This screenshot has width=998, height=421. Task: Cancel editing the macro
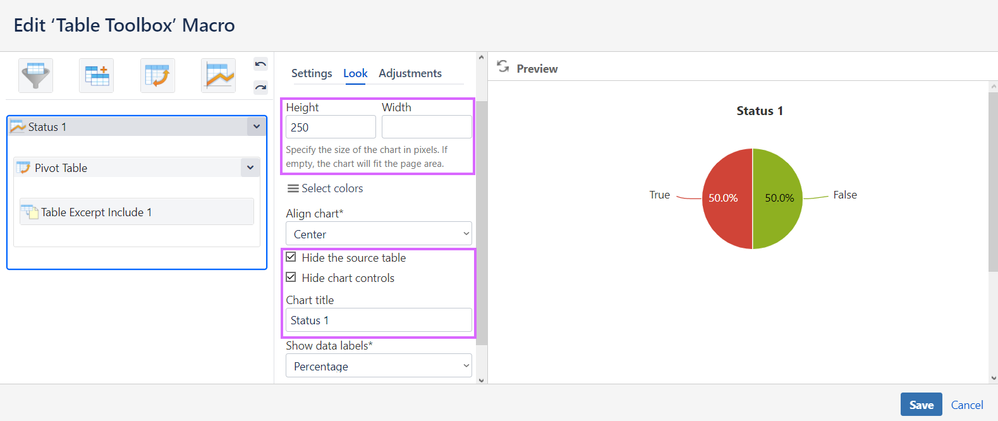pyautogui.click(x=967, y=405)
